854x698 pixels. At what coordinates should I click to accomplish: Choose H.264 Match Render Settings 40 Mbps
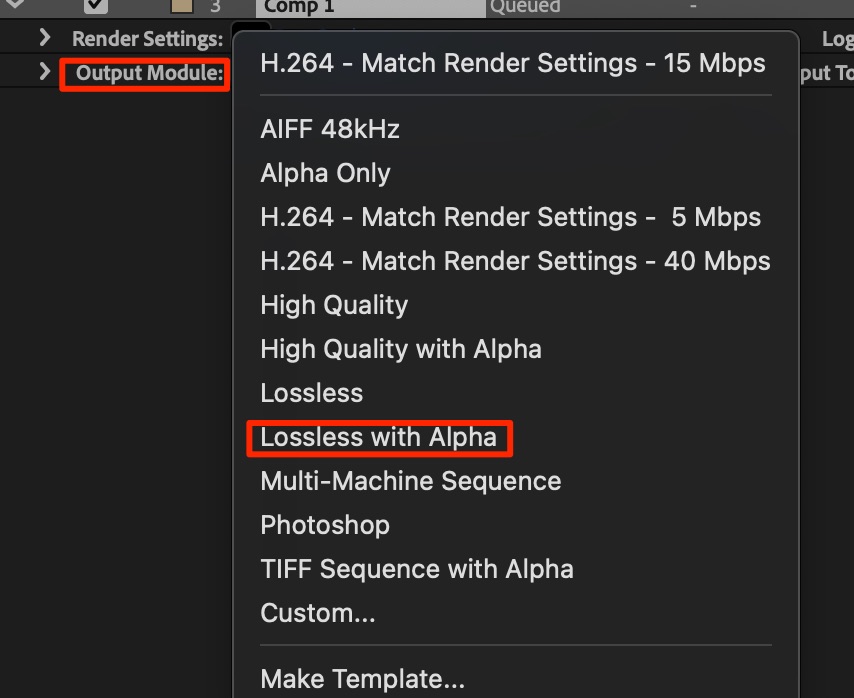pyautogui.click(x=515, y=261)
